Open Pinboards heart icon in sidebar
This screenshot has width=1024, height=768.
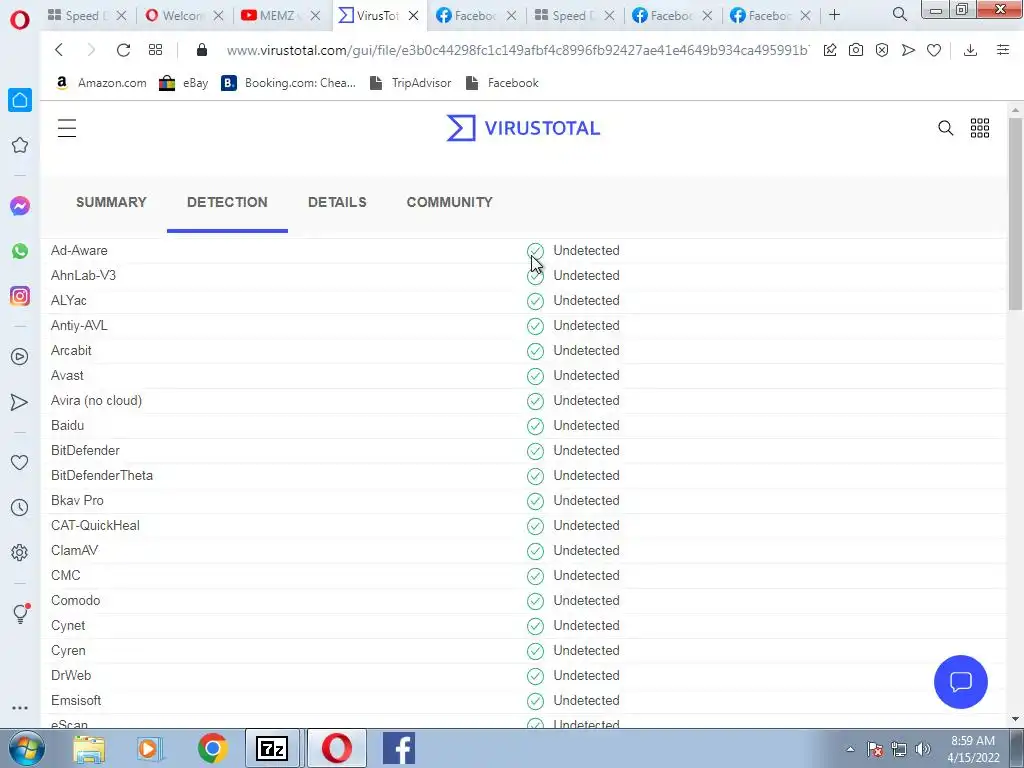(x=20, y=462)
